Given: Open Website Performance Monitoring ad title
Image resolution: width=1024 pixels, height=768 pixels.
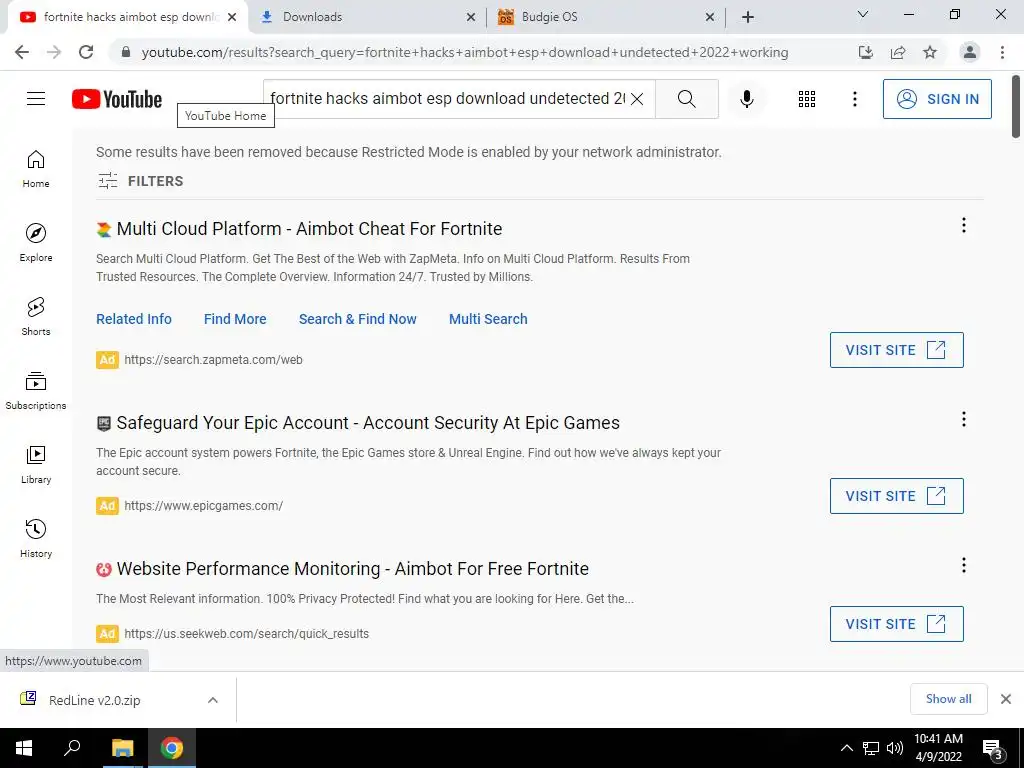Looking at the screenshot, I should pyautogui.click(x=353, y=569).
